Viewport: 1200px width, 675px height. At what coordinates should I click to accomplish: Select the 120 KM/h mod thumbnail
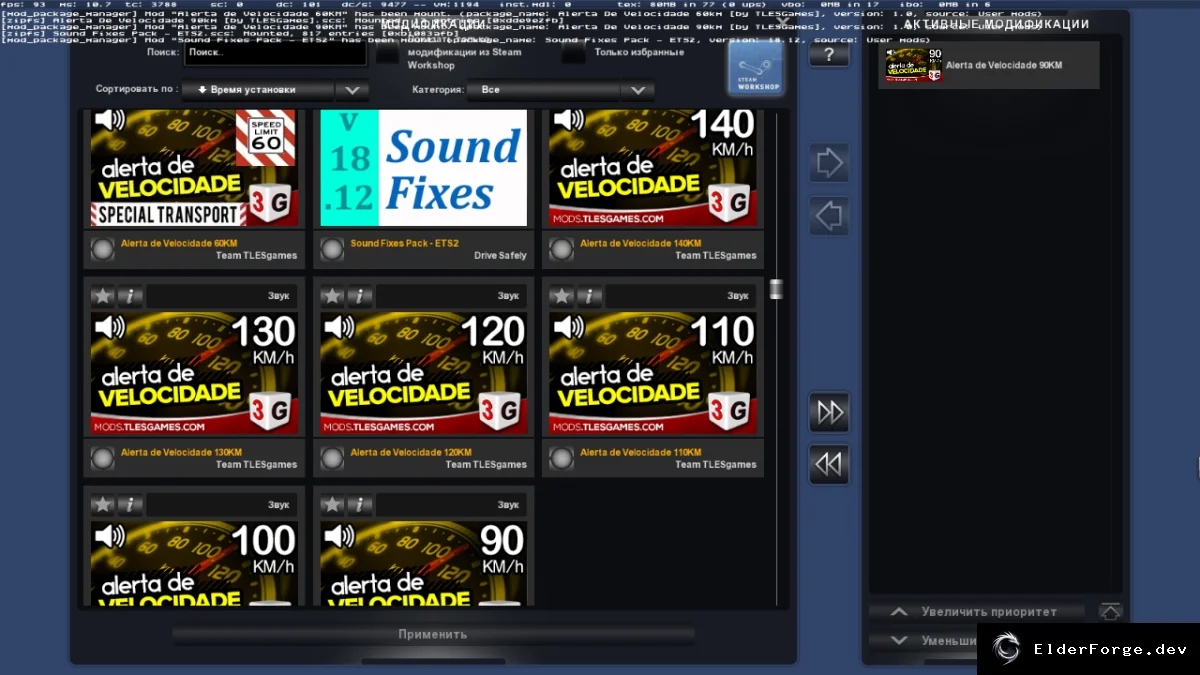click(x=423, y=374)
